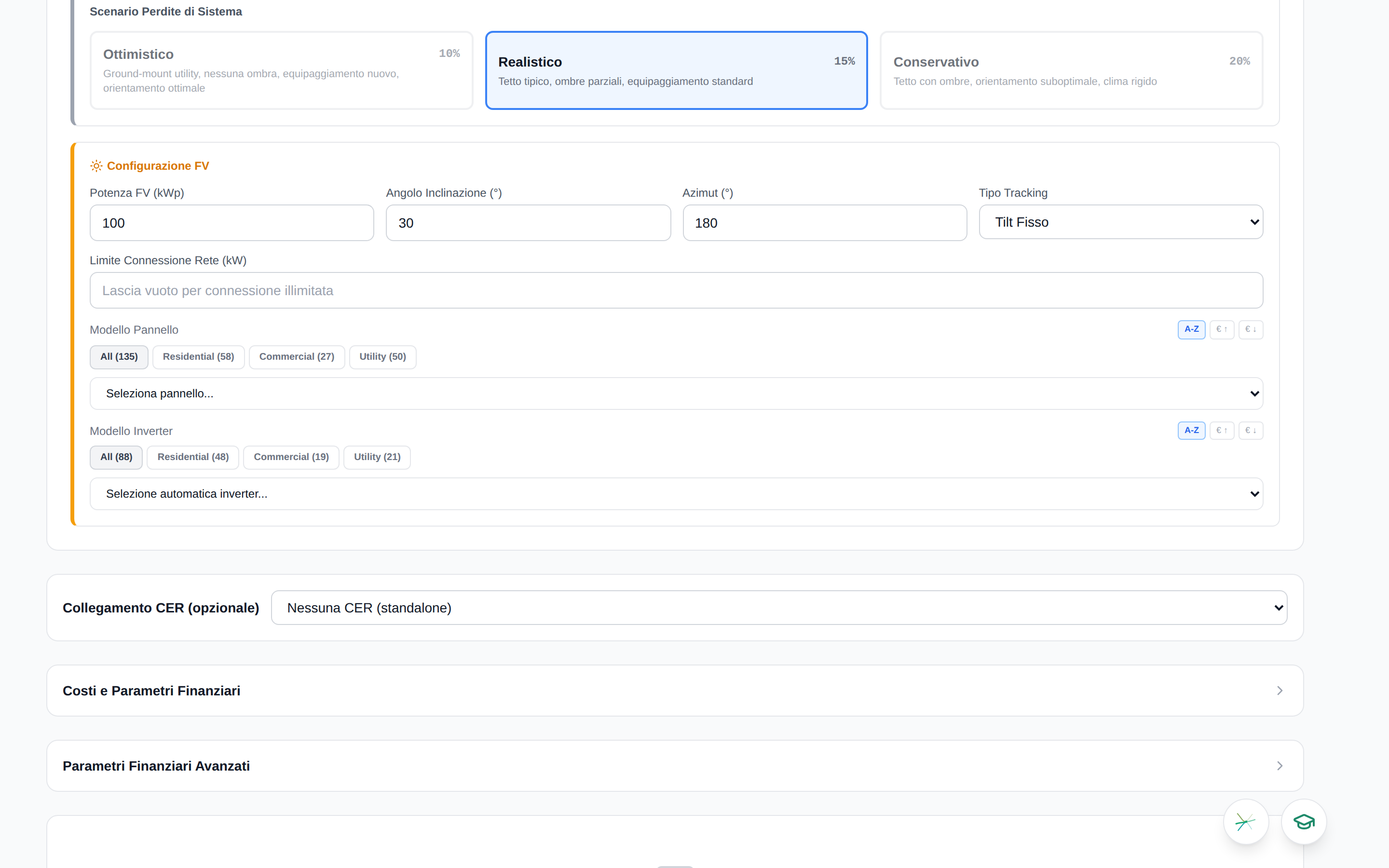Expand Costi e Parametri Finanziari section

(x=675, y=691)
